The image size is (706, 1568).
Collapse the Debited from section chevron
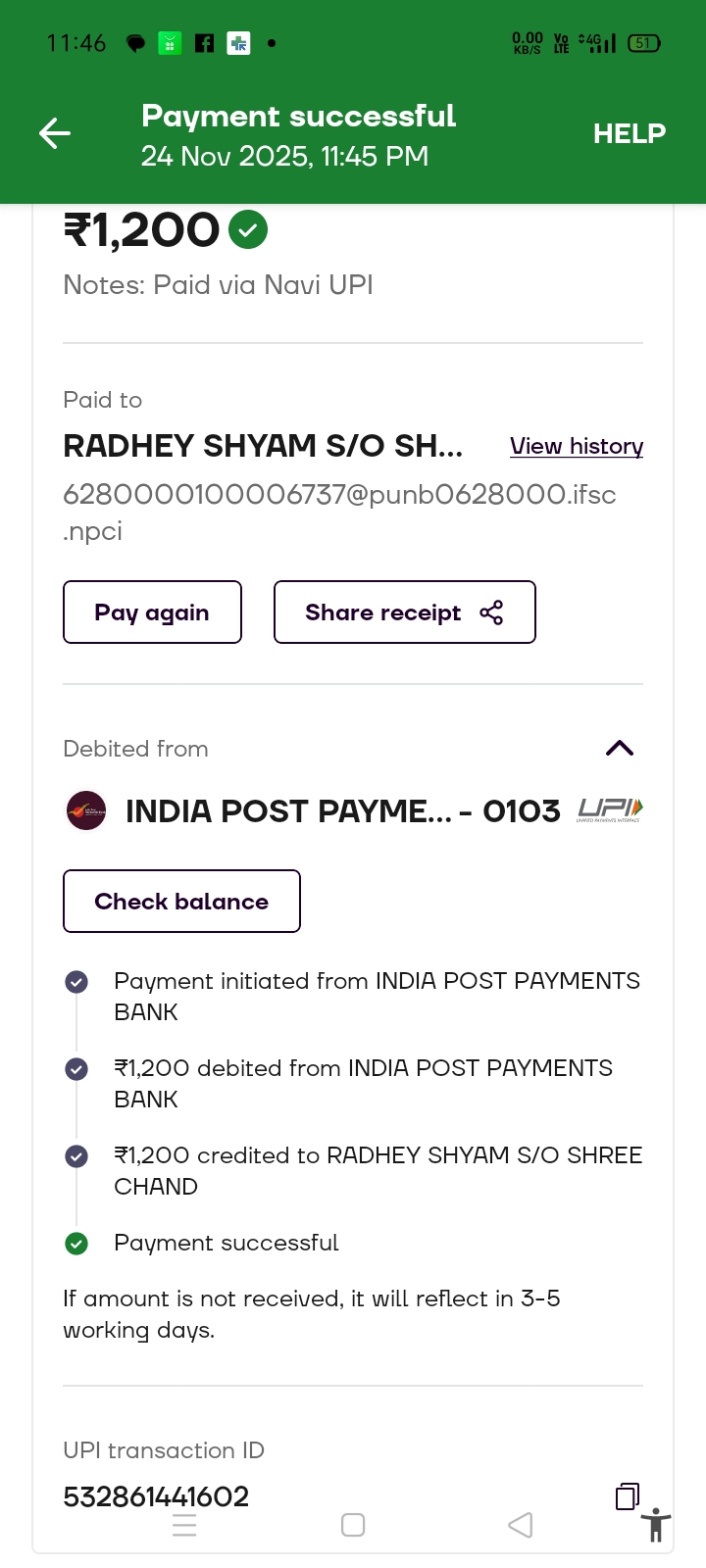[620, 749]
